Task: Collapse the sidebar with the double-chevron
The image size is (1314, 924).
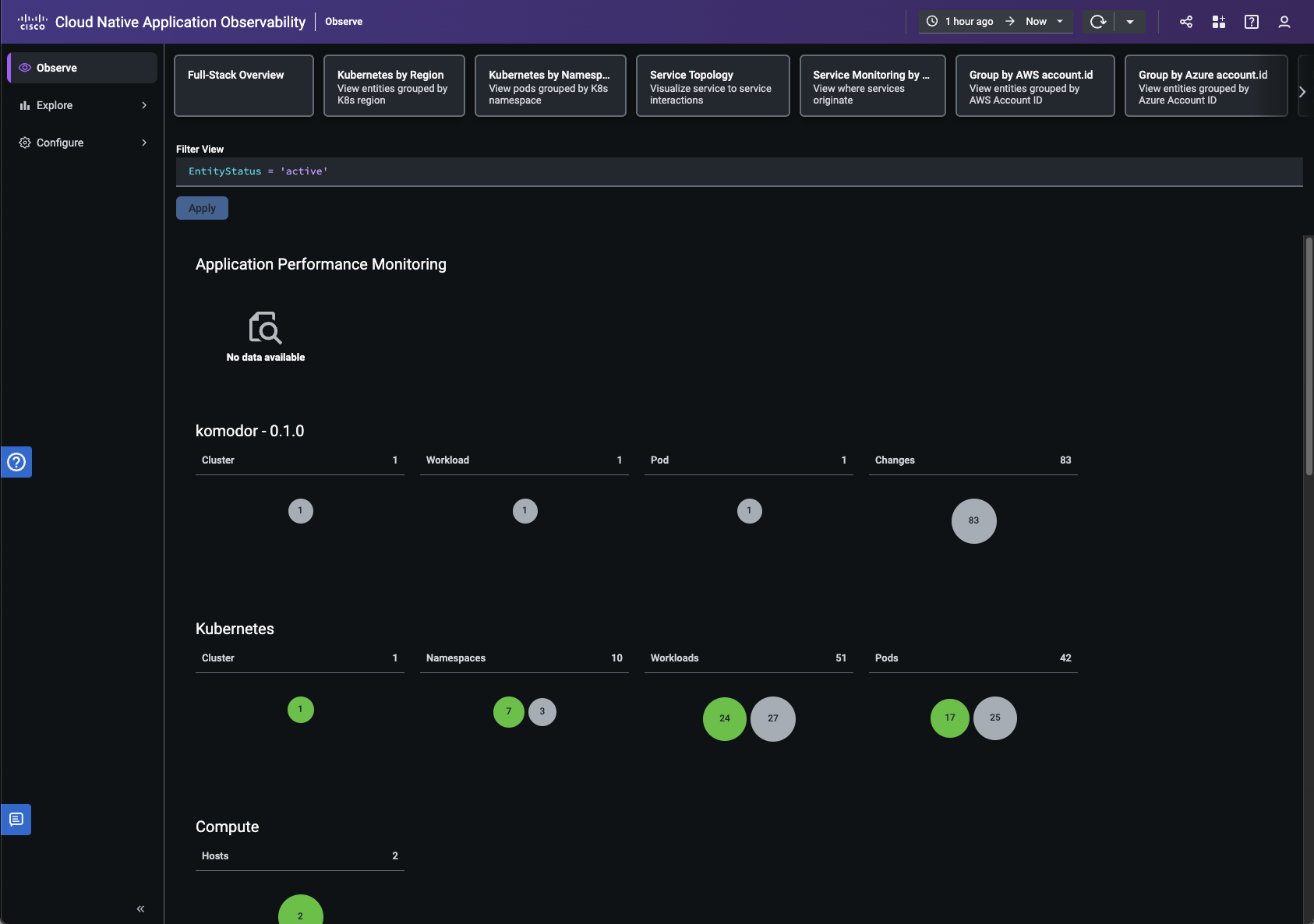Action: pos(141,908)
